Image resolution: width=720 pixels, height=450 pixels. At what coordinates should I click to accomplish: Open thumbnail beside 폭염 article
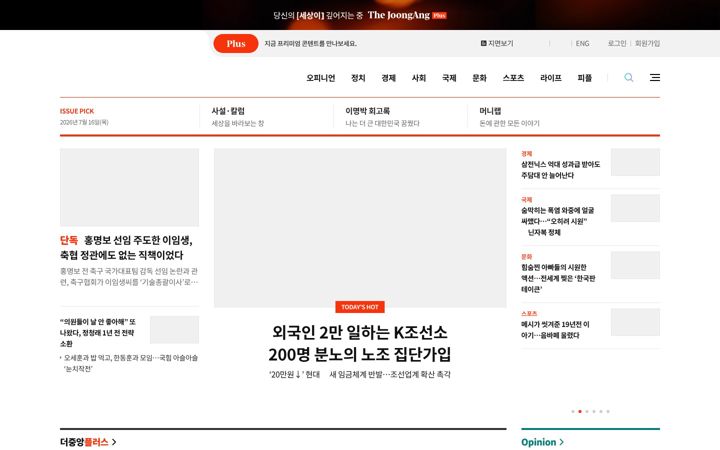635,208
